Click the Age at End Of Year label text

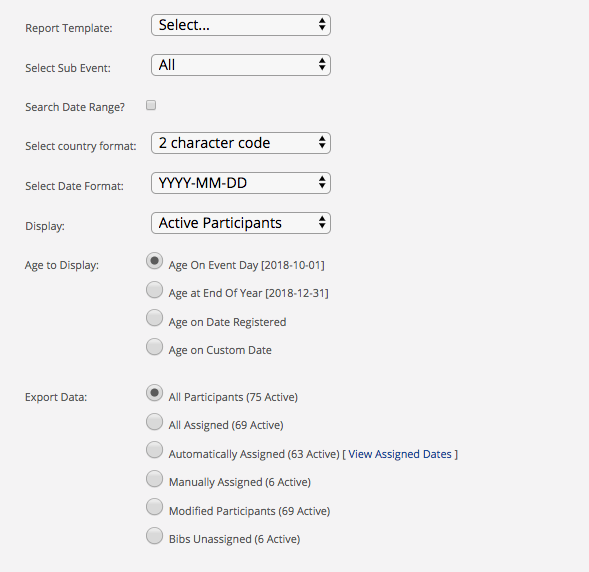point(248,293)
